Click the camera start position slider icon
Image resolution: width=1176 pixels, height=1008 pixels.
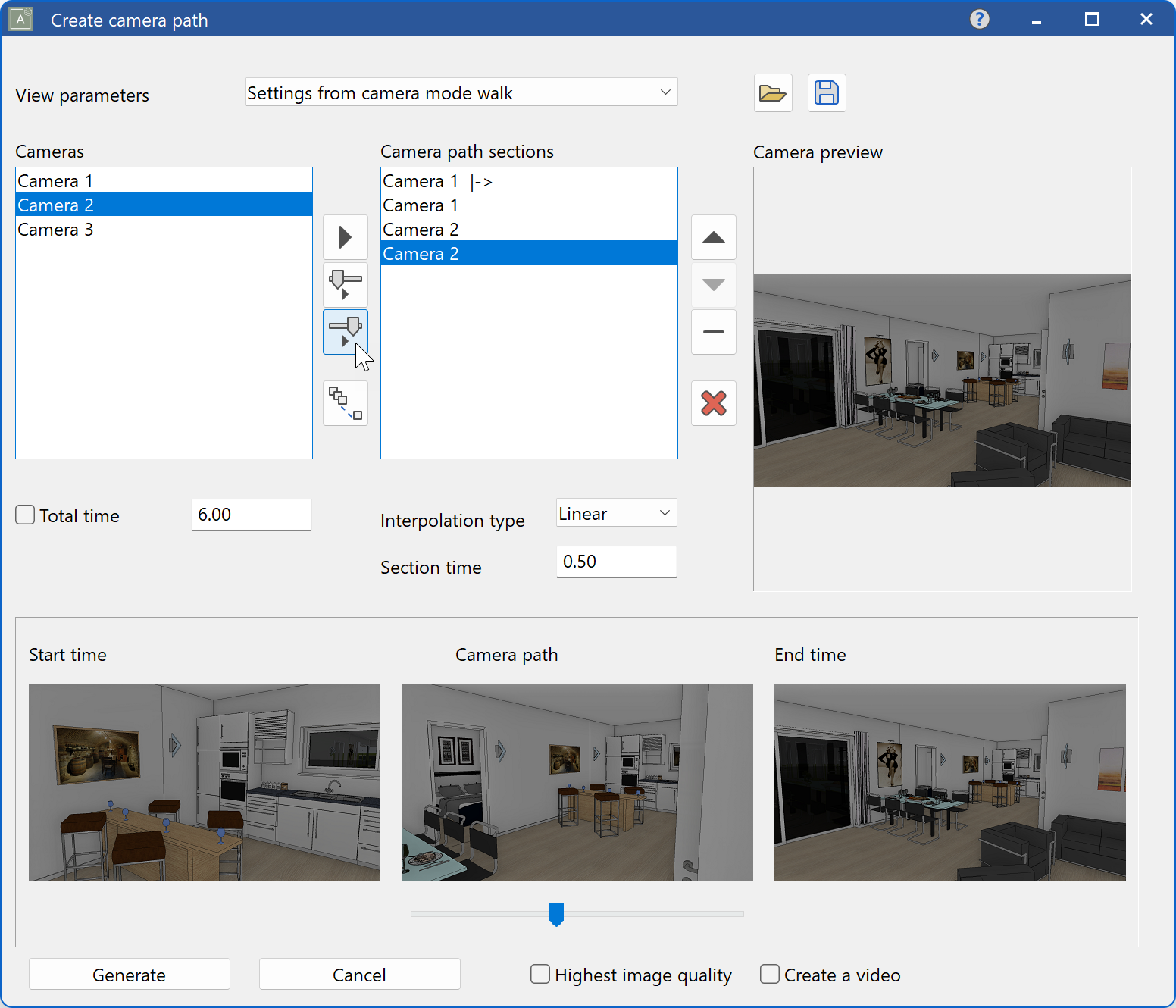[x=346, y=284]
